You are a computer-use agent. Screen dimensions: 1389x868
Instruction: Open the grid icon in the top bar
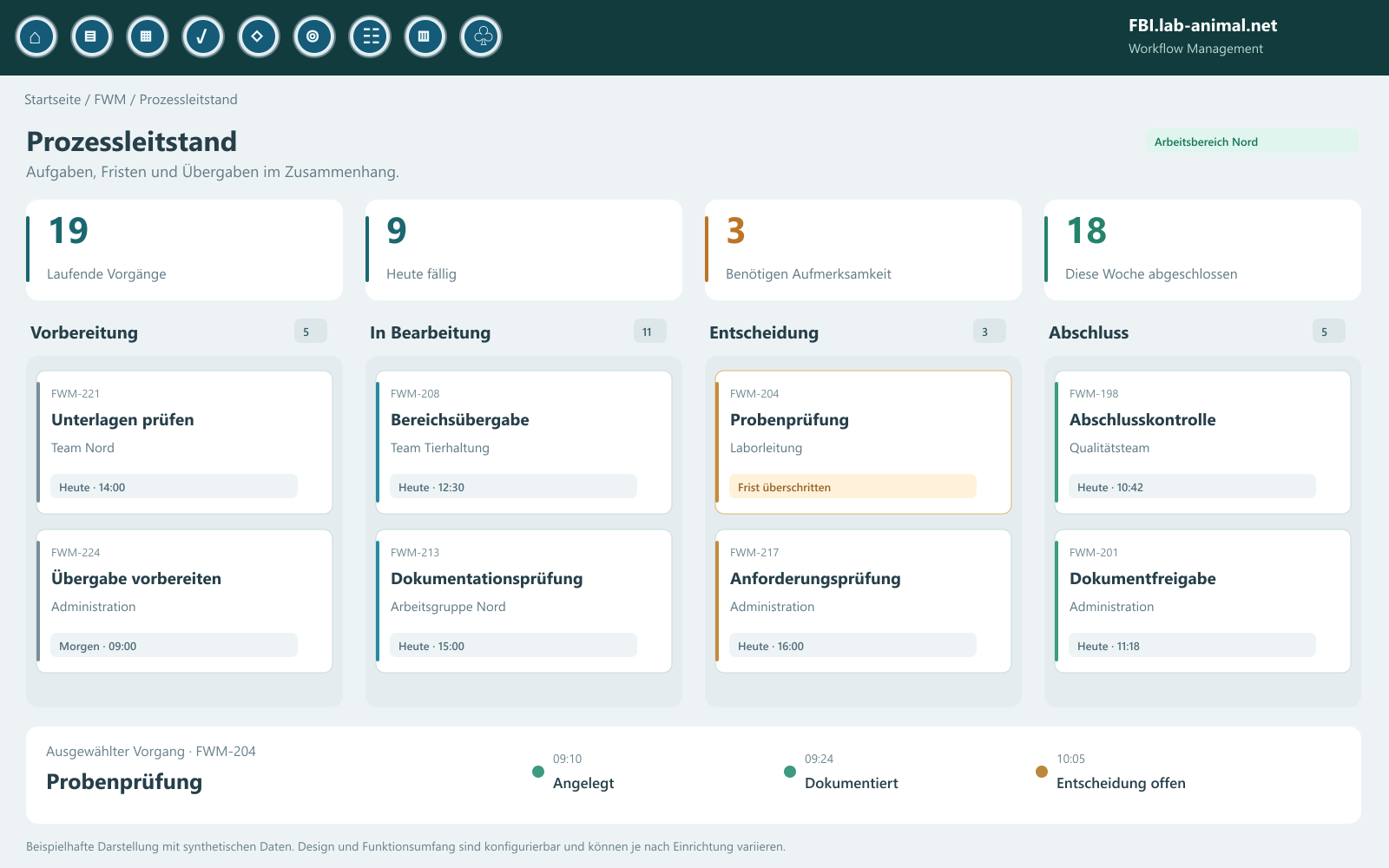pyautogui.click(x=147, y=36)
